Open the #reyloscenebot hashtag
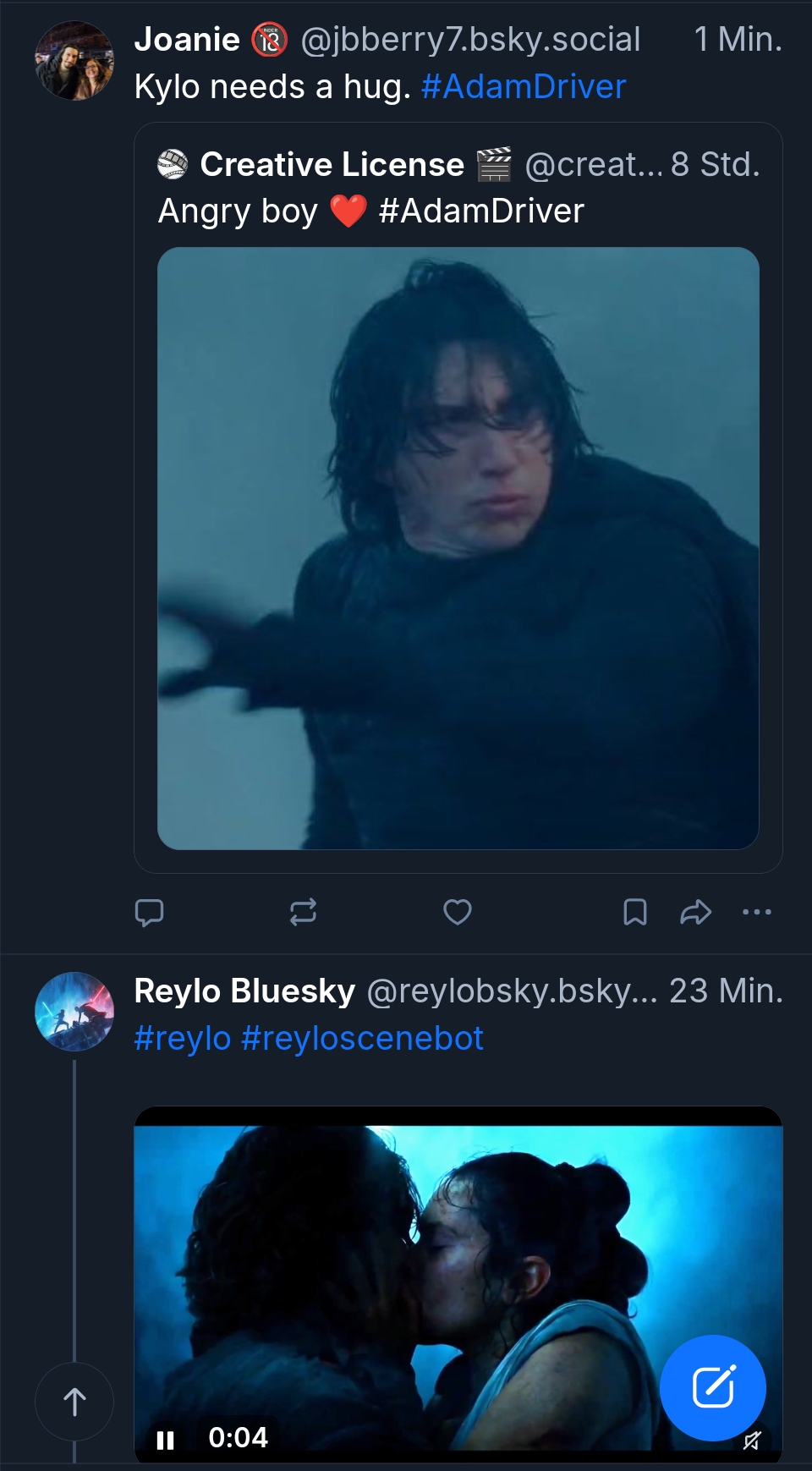 (363, 1038)
